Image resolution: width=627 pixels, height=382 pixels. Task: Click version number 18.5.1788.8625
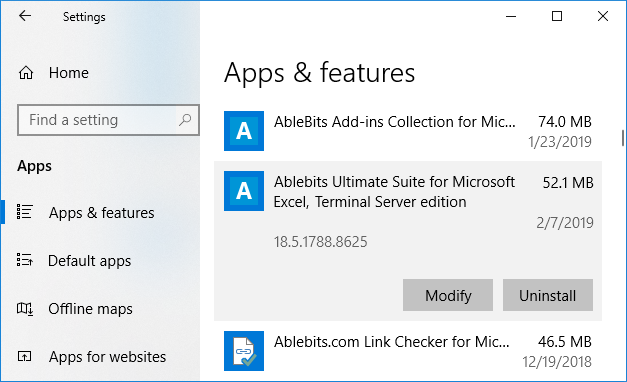point(320,242)
